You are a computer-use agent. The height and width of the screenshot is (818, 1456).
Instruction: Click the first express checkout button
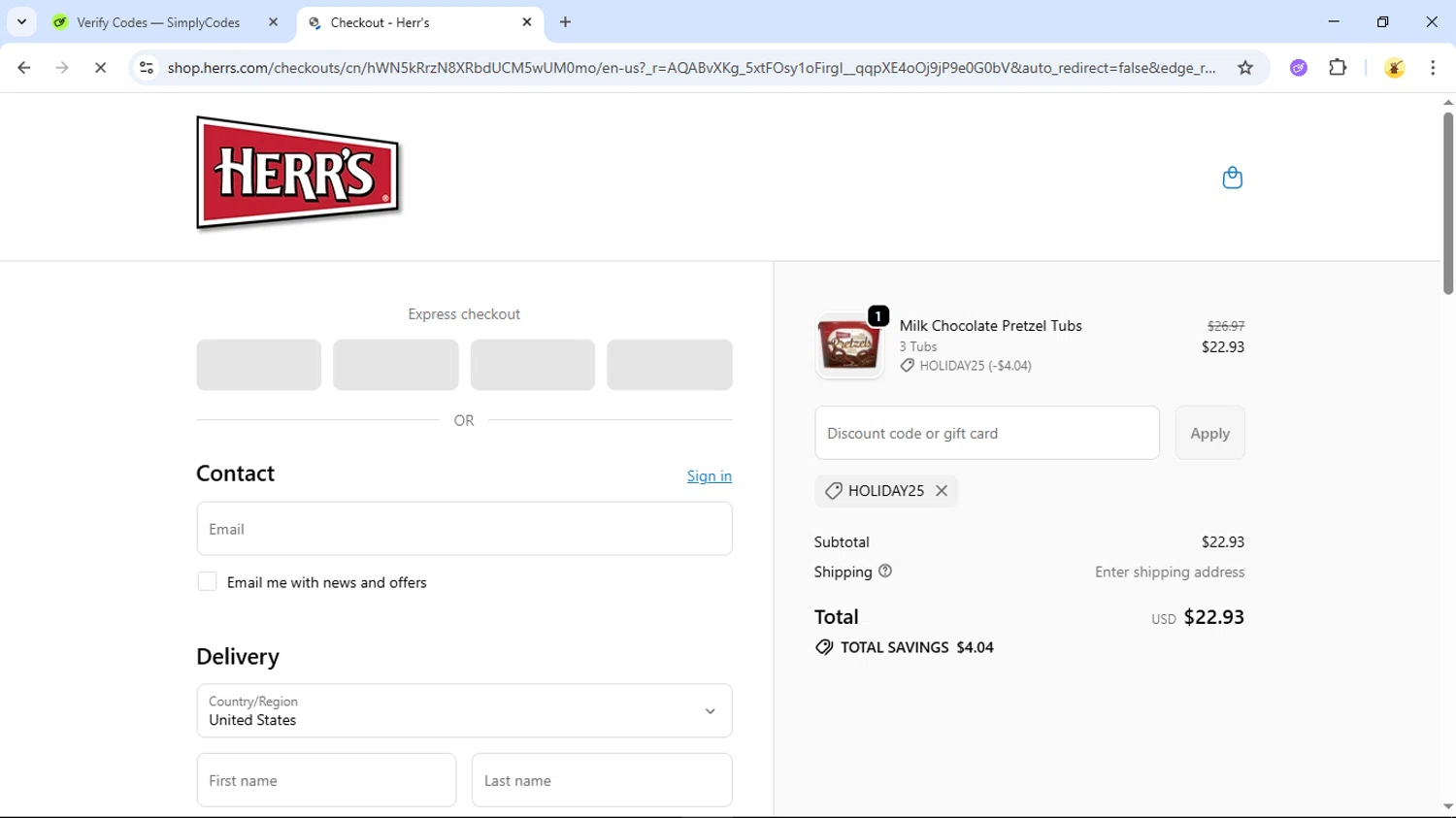pos(258,365)
